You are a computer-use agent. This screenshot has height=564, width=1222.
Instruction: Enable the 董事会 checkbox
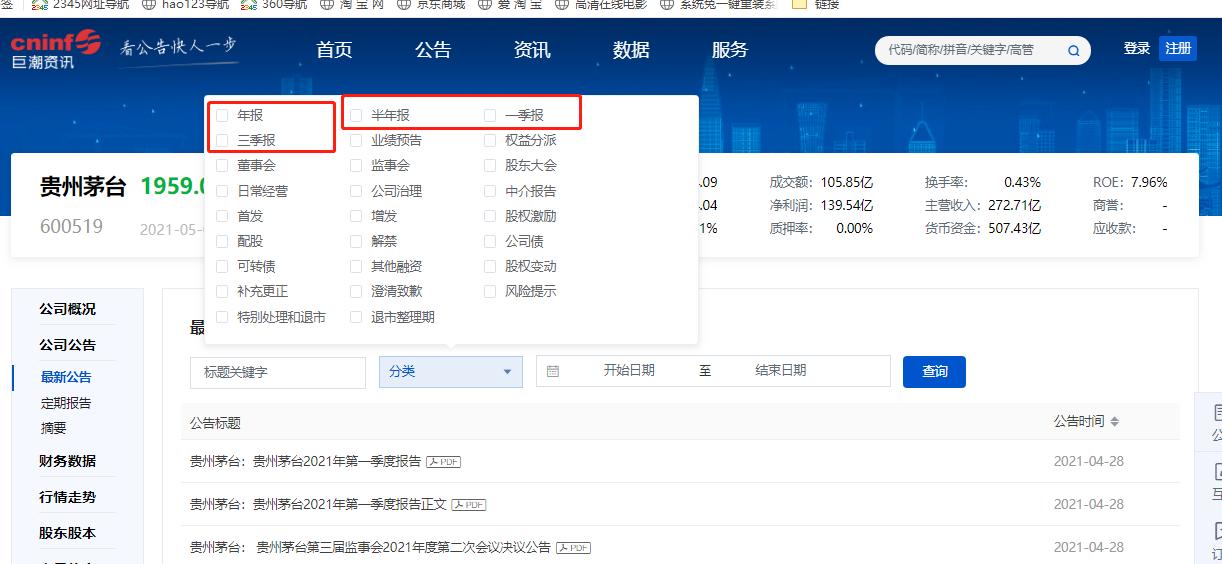(x=222, y=166)
